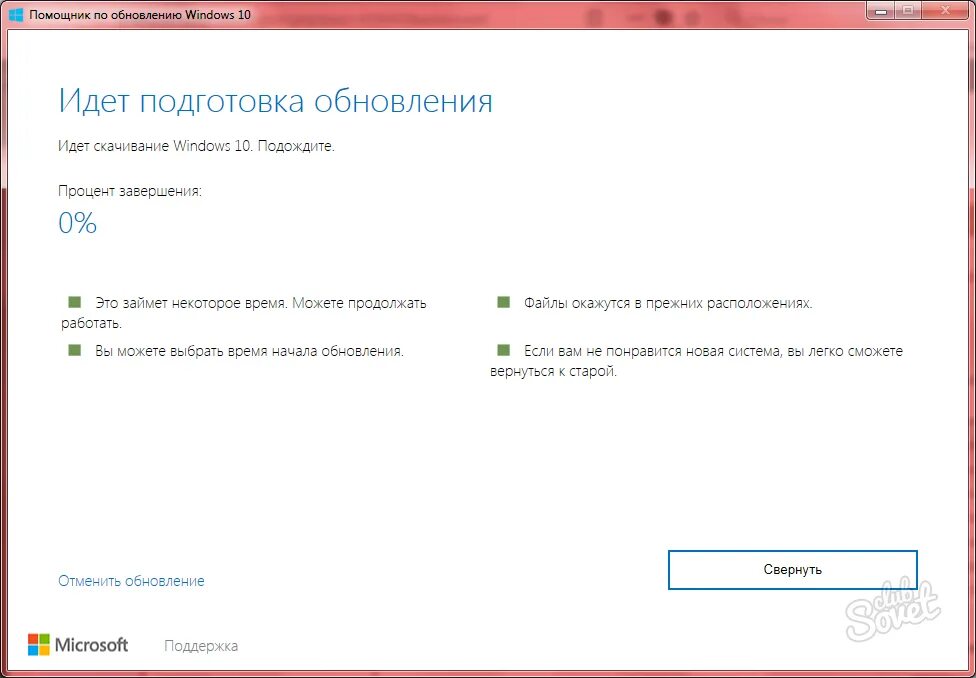Click window title Помощник по обновлению Windows 10
The width and height of the screenshot is (976, 678).
(x=140, y=14)
